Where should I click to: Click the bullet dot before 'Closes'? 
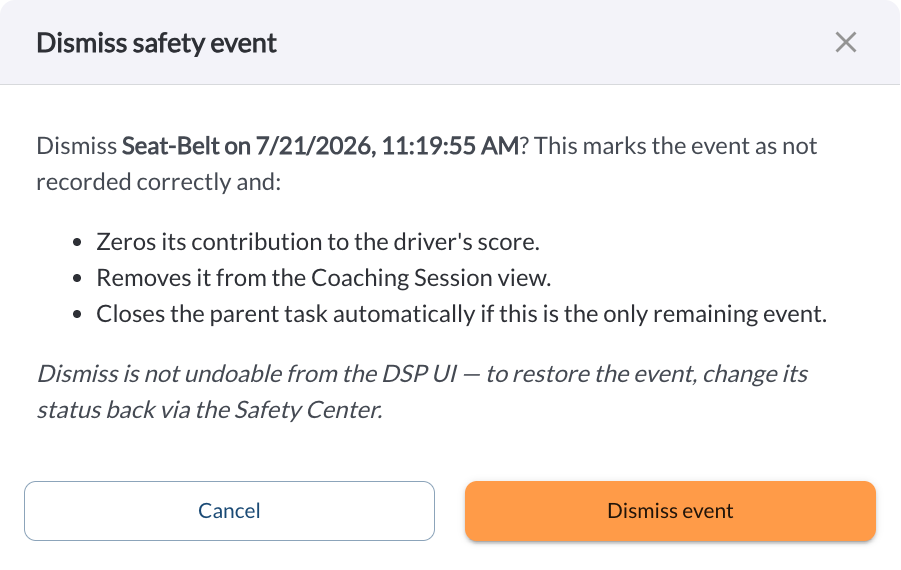pos(78,315)
